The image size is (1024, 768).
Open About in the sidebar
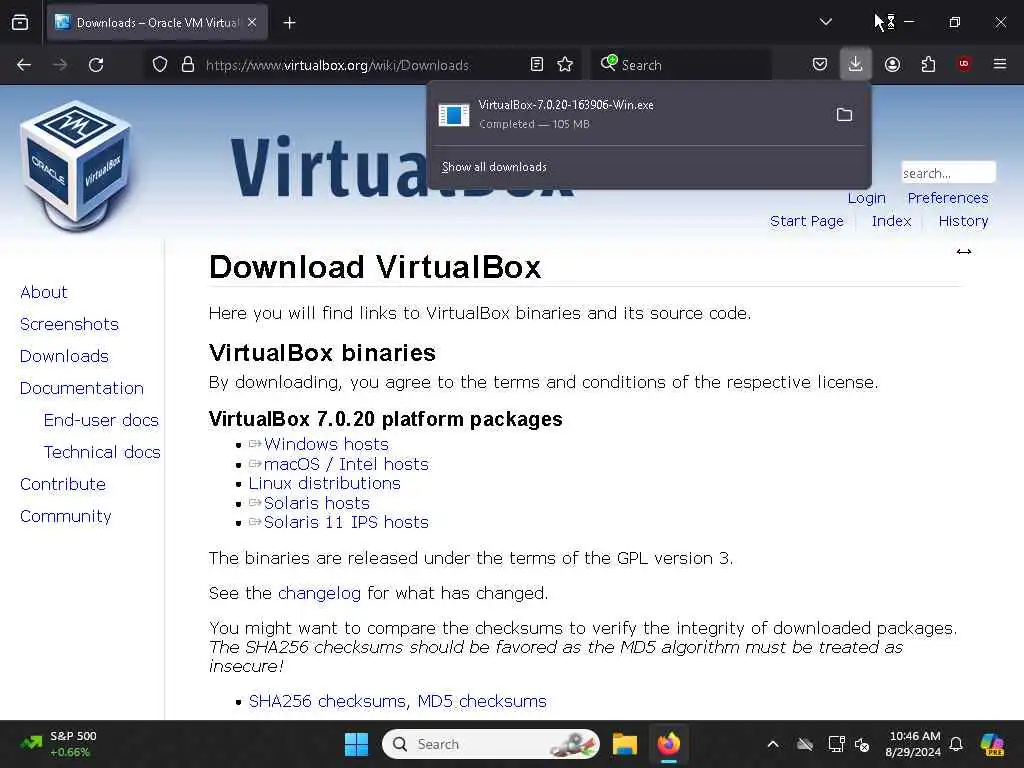[x=44, y=292]
